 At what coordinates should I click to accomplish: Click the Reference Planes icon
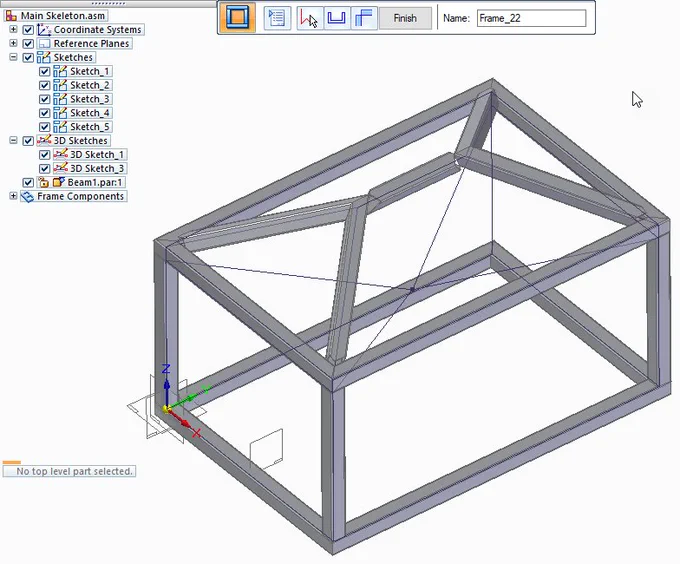tap(44, 43)
